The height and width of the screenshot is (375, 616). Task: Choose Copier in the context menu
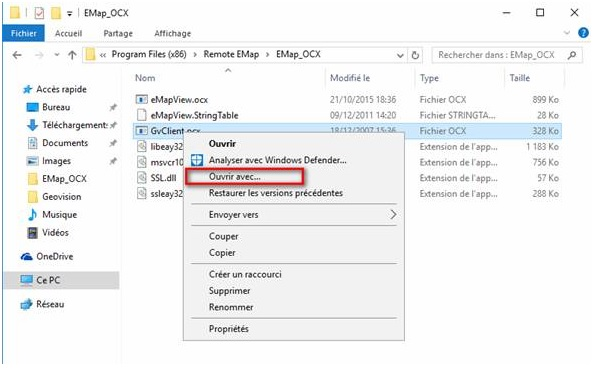pyautogui.click(x=222, y=253)
